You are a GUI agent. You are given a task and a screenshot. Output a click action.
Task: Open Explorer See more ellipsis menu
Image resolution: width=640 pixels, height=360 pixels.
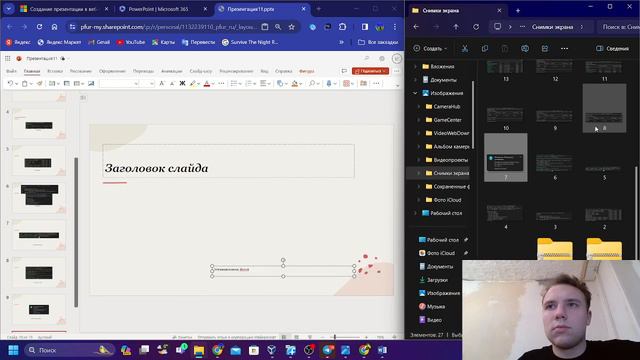coord(564,49)
